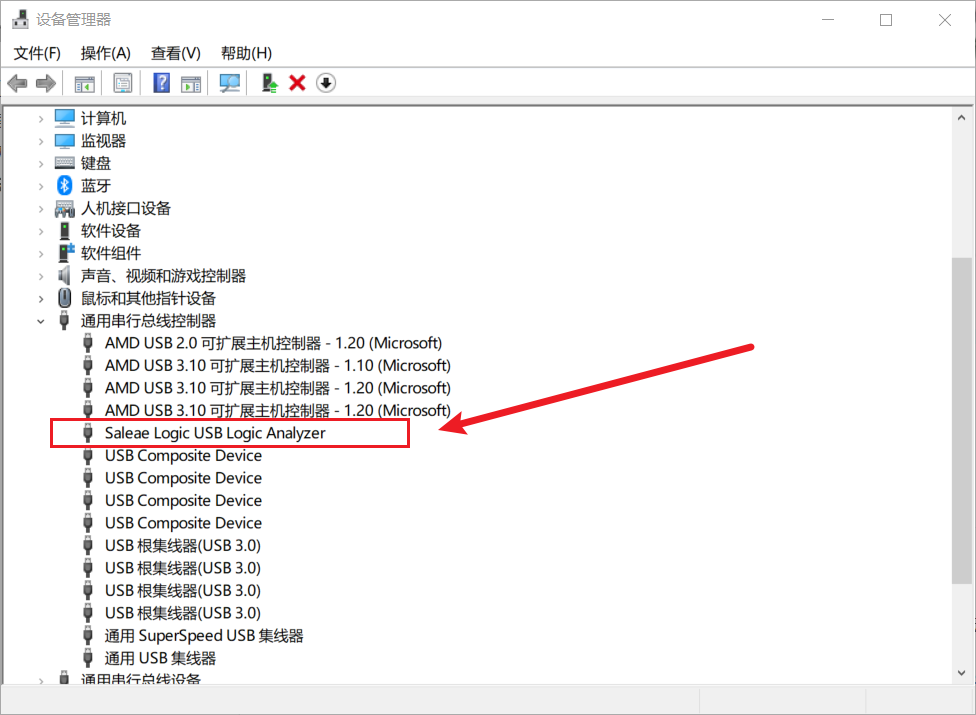976x715 pixels.
Task: Select the 蓝牙 Bluetooth icon
Action: tap(65, 185)
